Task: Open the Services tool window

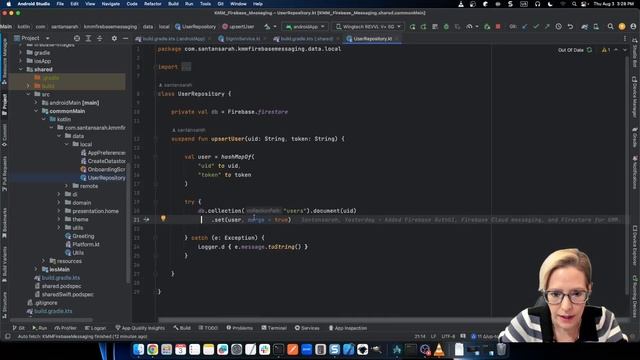Action: point(307,328)
